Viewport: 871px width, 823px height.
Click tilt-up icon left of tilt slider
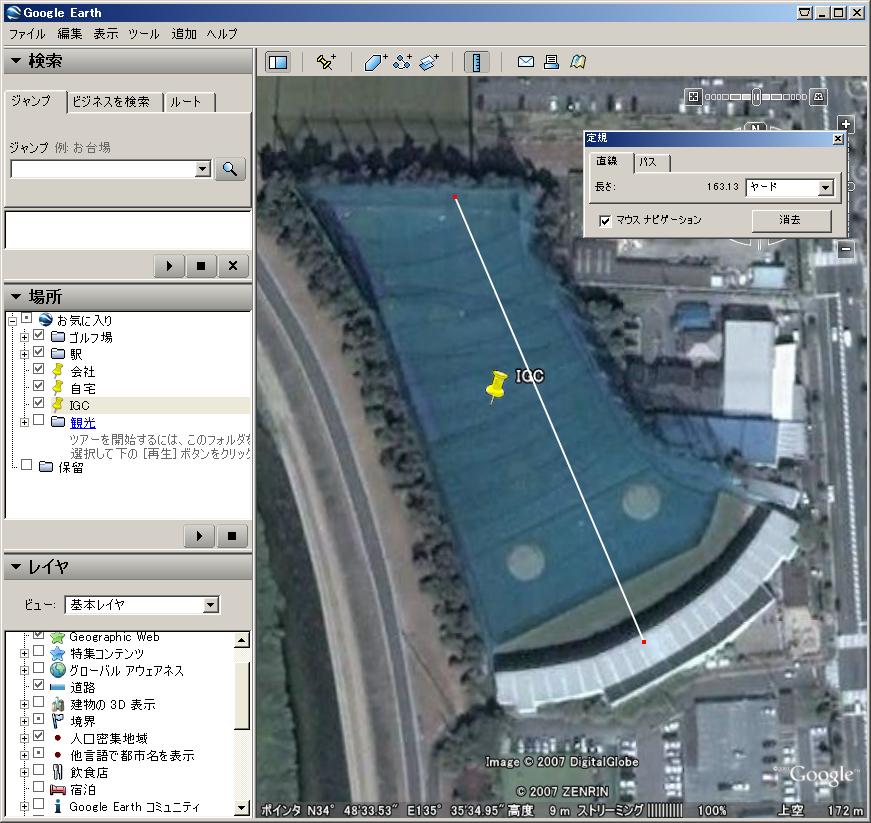pos(693,97)
